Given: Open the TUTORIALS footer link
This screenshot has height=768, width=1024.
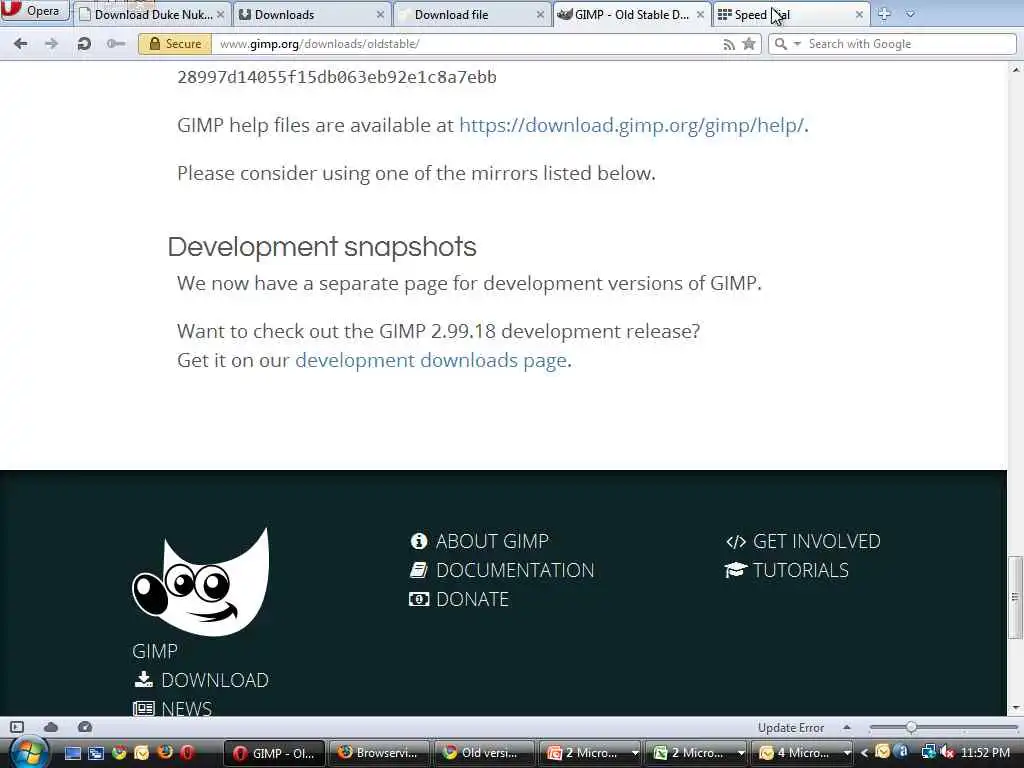Looking at the screenshot, I should click(x=801, y=570).
